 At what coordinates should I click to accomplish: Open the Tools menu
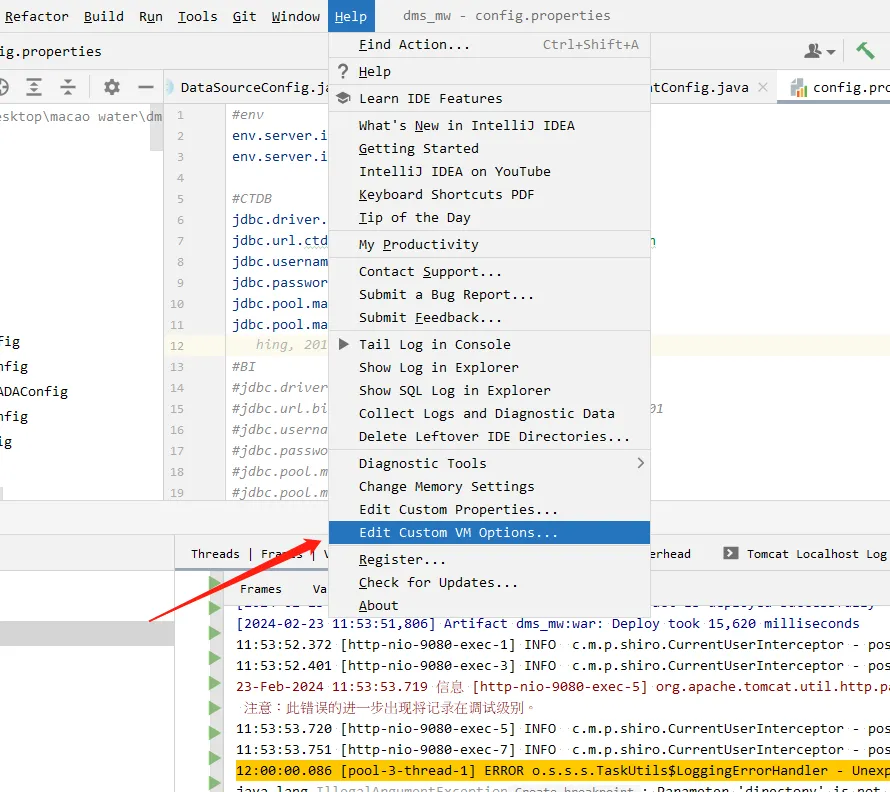198,16
